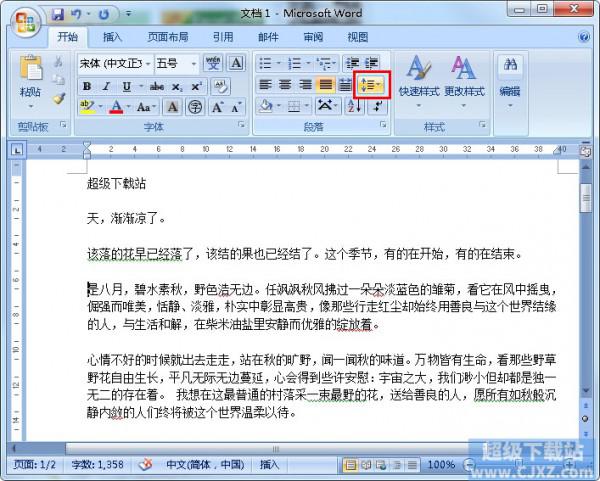Open the 字体 dialog launcher
Screen dimensions: 600x481
[x=241, y=124]
